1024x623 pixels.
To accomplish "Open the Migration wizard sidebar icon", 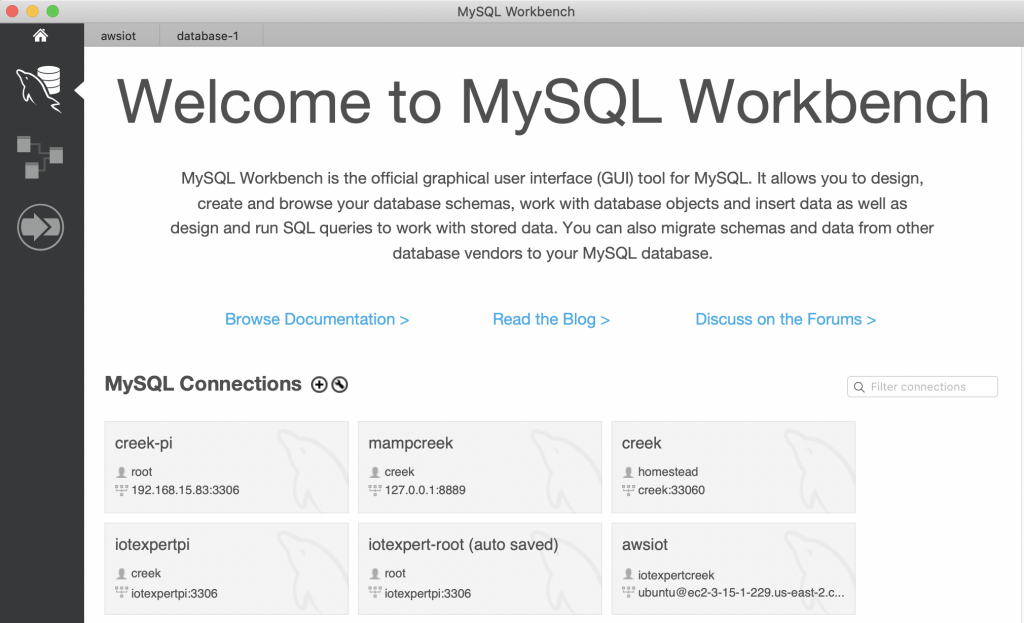I will (x=40, y=227).
